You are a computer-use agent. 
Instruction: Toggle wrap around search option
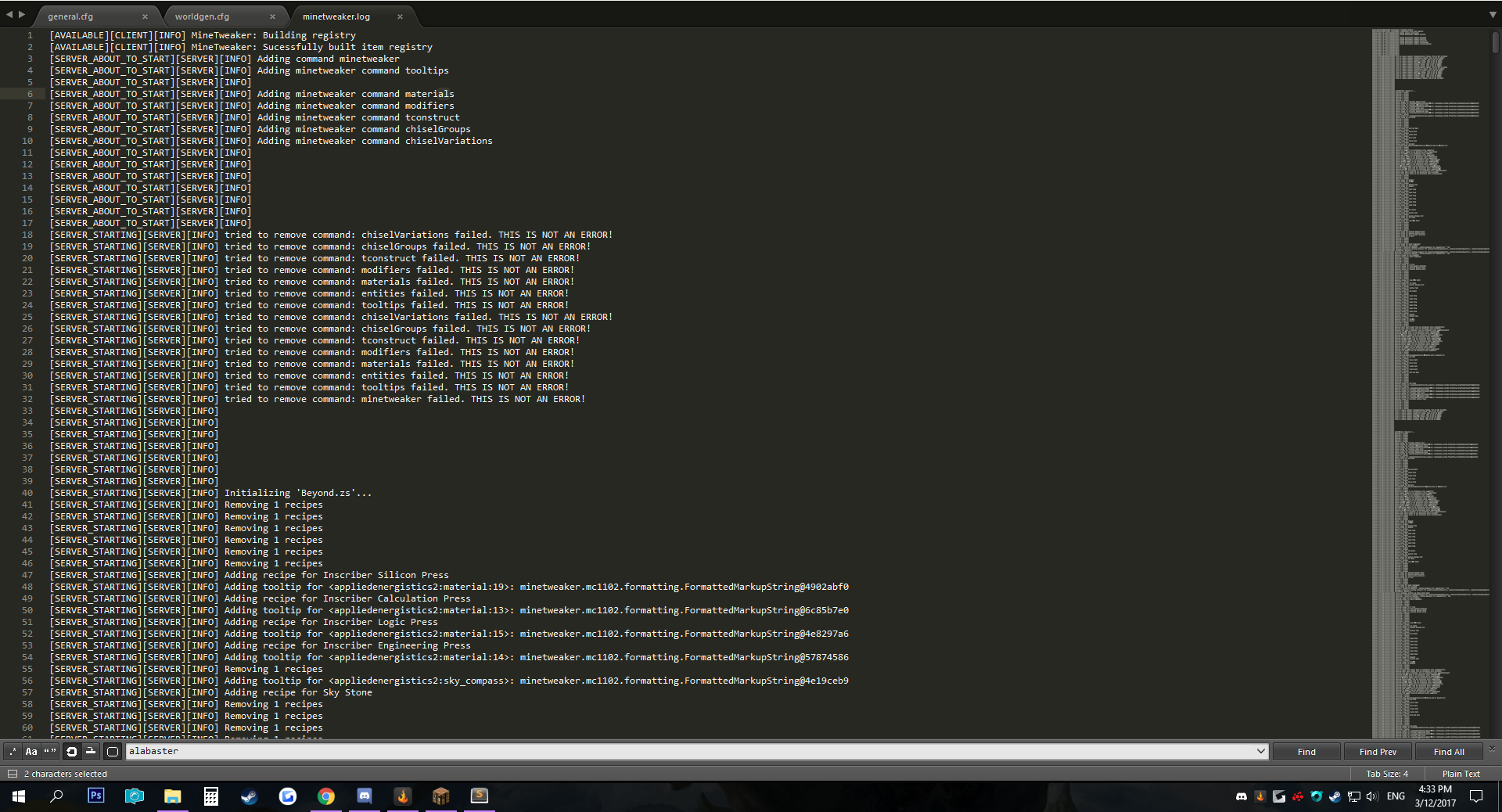[x=72, y=752]
